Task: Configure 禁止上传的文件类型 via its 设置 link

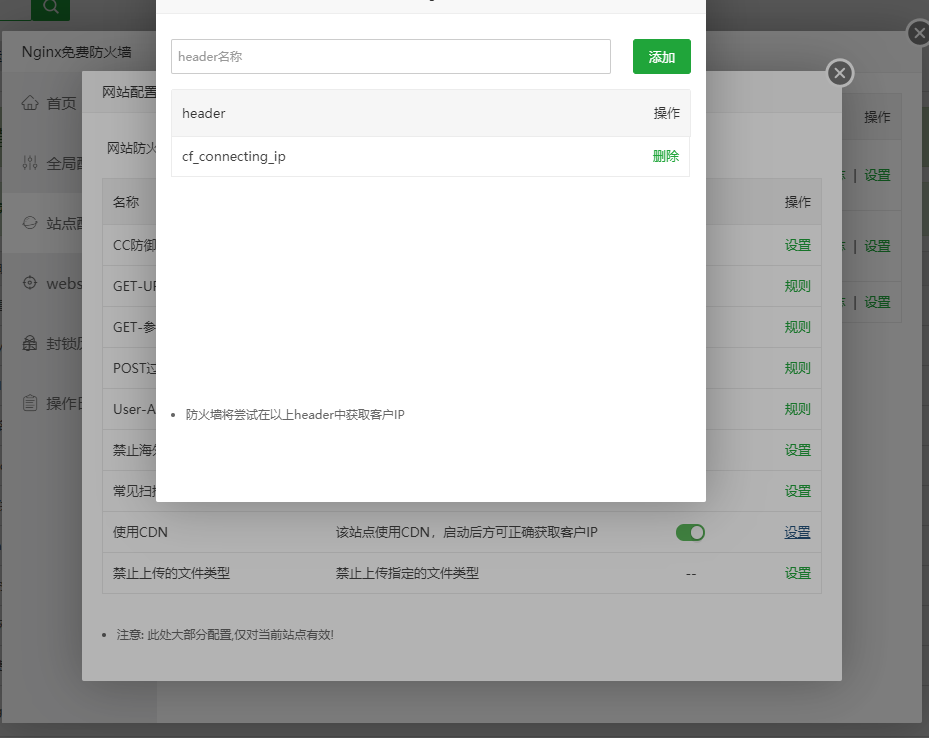Action: (797, 573)
